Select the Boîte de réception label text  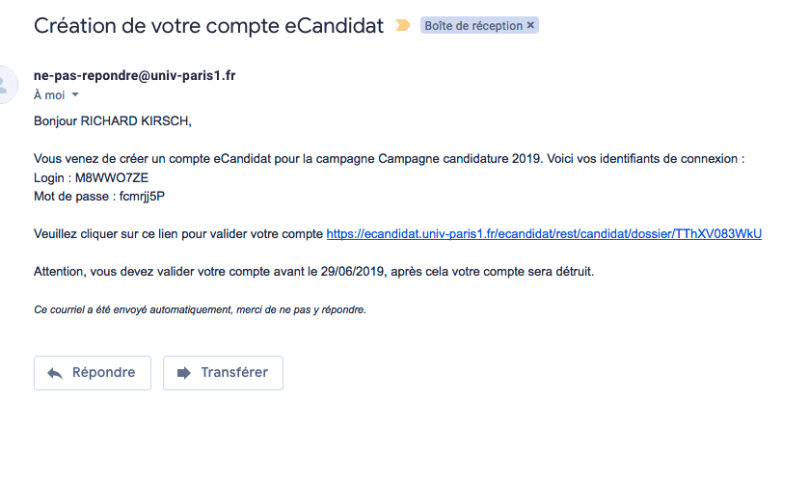point(473,26)
